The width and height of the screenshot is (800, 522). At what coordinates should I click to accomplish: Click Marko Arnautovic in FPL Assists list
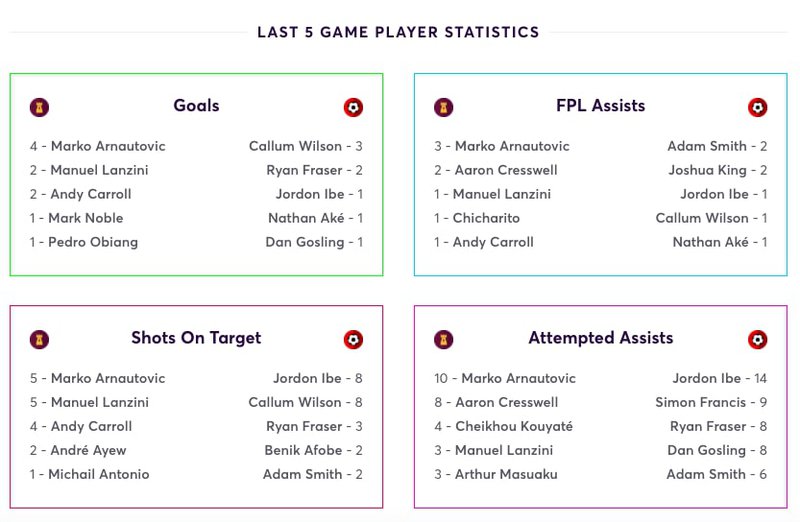(x=512, y=146)
